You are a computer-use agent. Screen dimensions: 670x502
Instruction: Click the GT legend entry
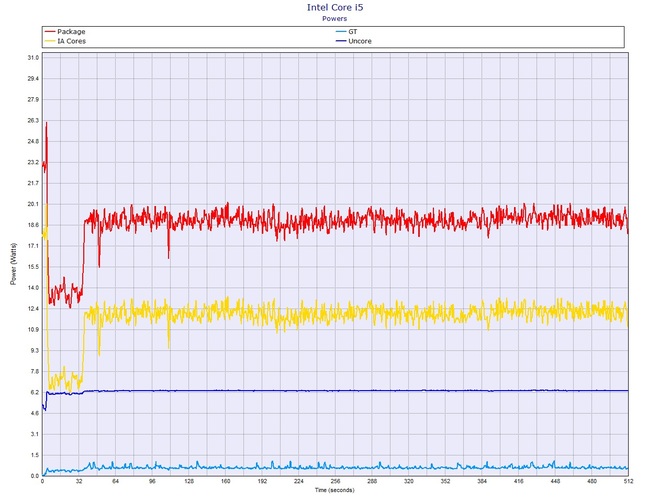click(347, 32)
